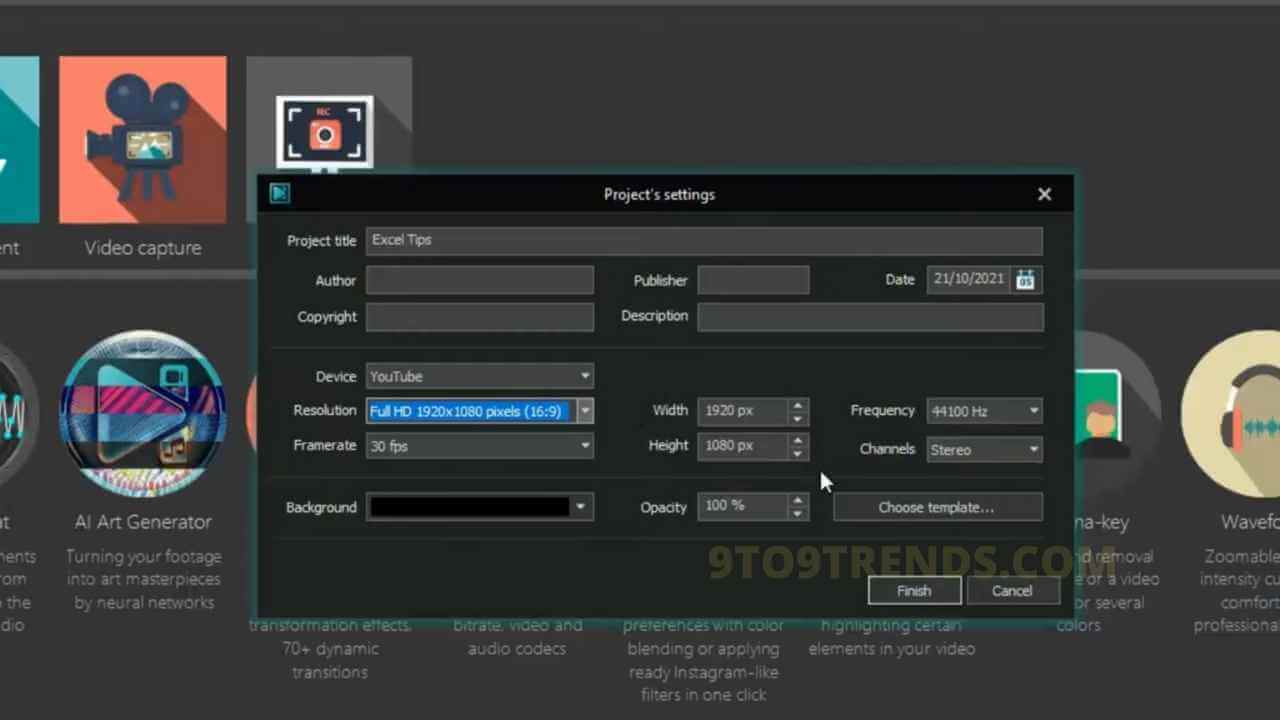Screen dimensions: 1280x720
Task: Open the Choose template button
Action: [937, 507]
